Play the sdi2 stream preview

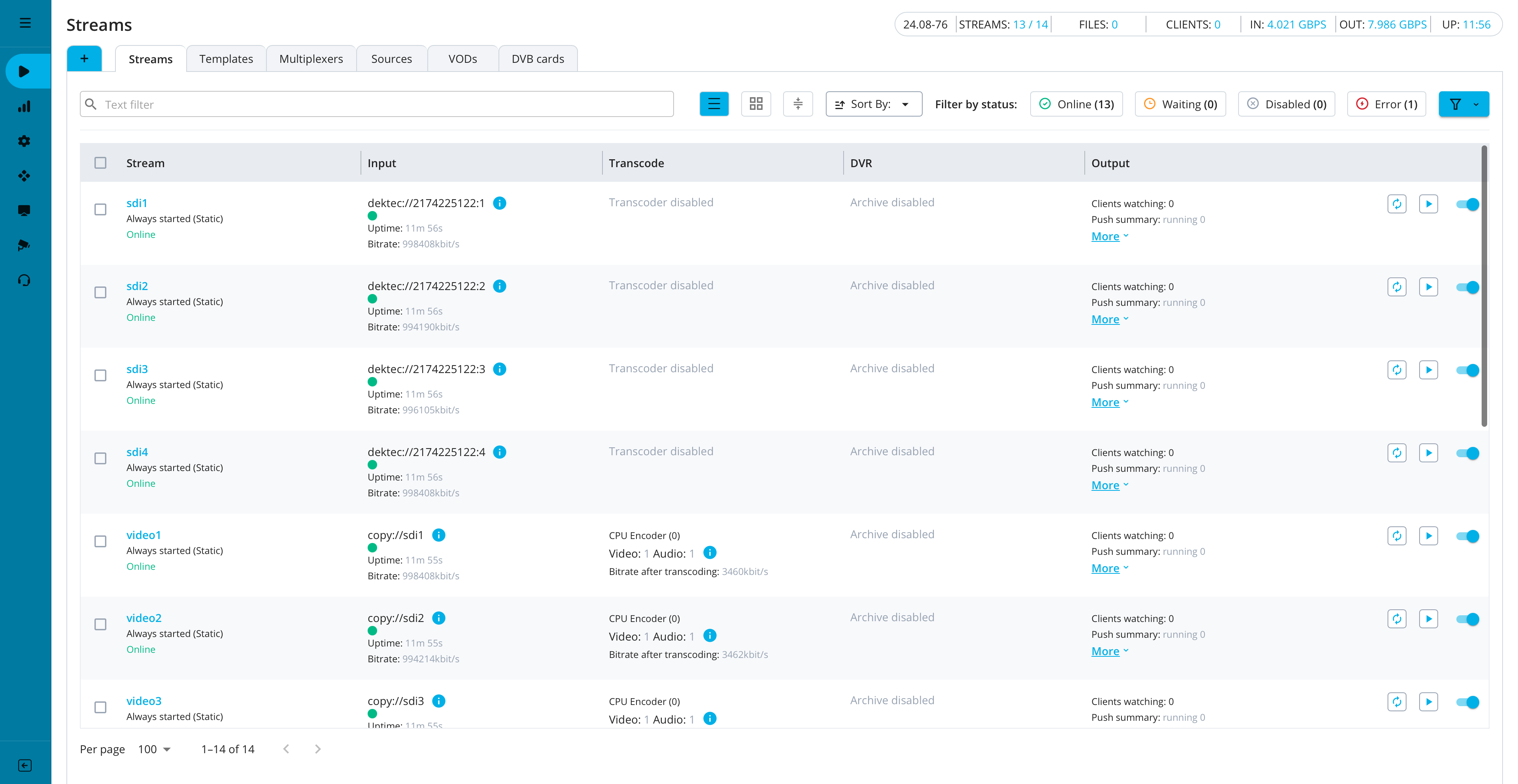coord(1428,287)
